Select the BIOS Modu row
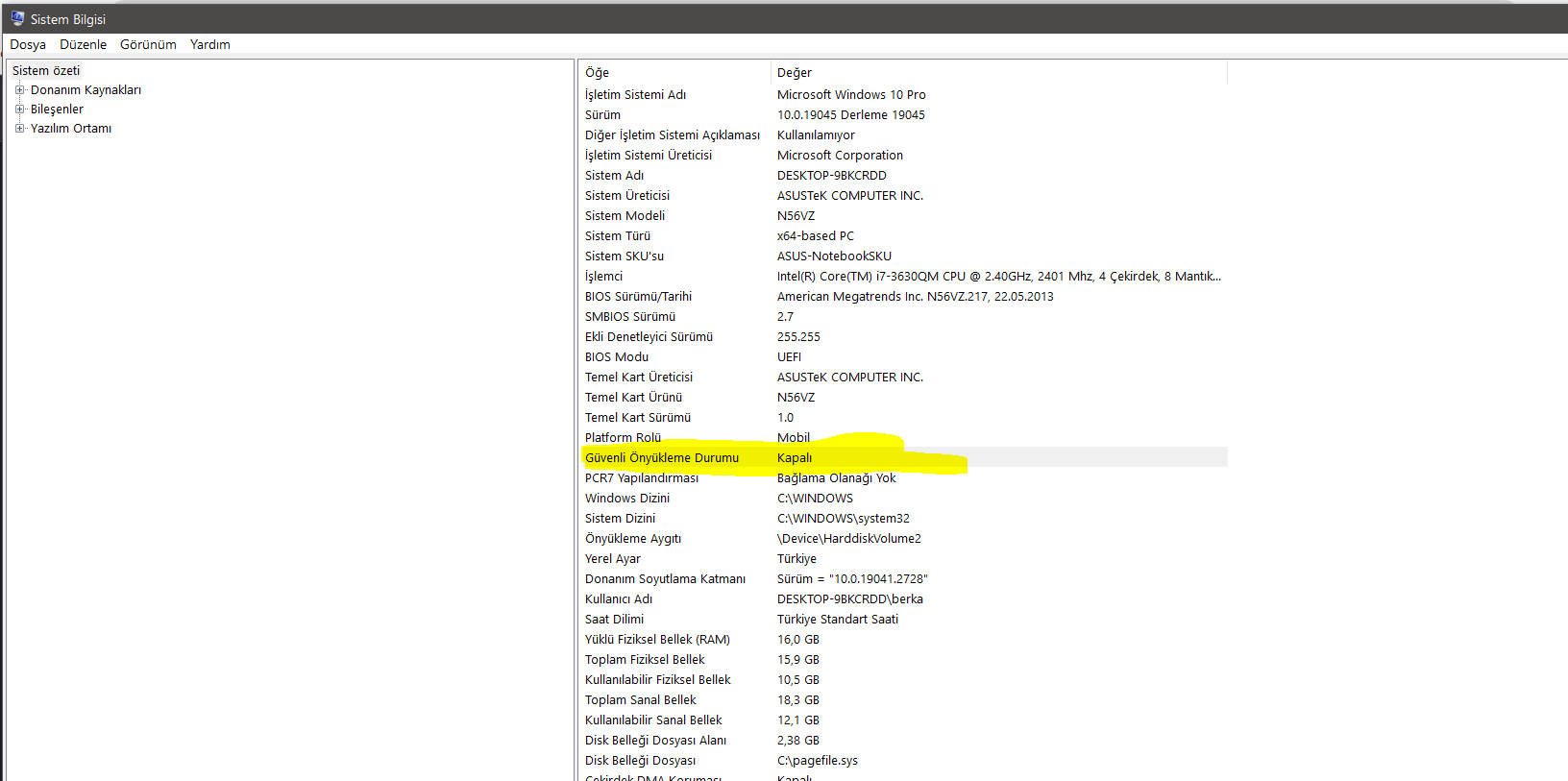Image resolution: width=1568 pixels, height=781 pixels. pyautogui.click(x=617, y=356)
